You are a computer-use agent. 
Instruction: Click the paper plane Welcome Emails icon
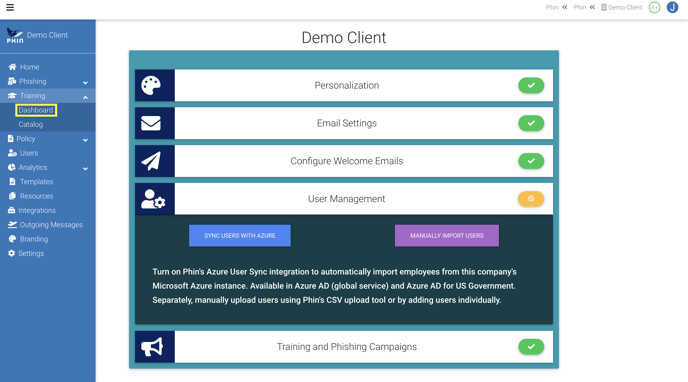coord(151,161)
